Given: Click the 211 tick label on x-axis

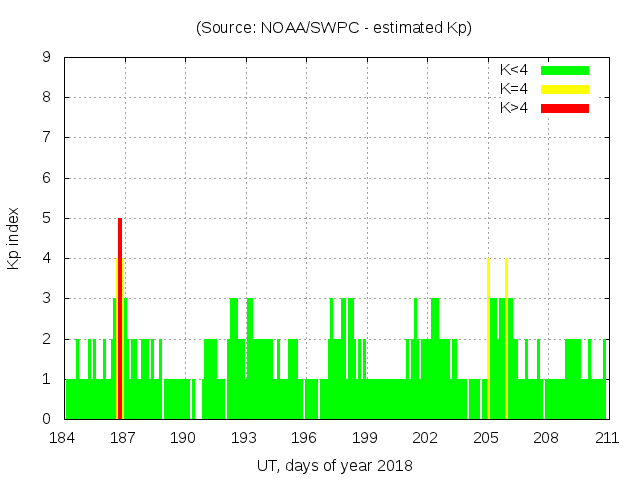Looking at the screenshot, I should [x=606, y=438].
